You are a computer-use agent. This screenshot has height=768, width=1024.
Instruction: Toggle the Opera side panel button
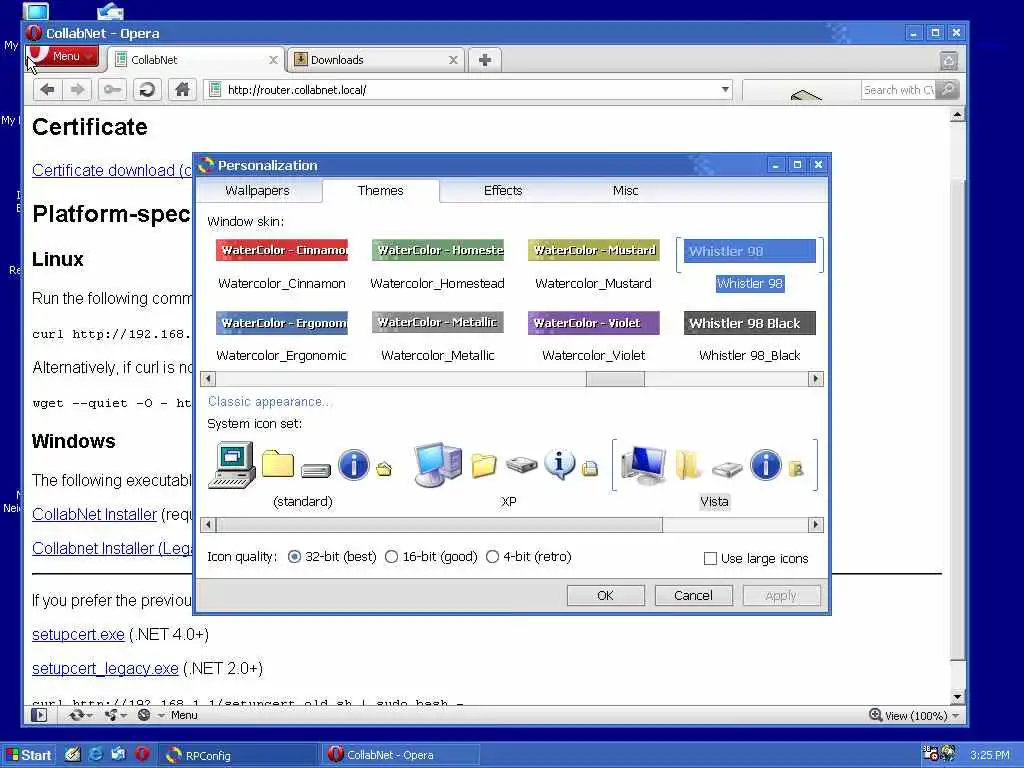click(x=39, y=715)
